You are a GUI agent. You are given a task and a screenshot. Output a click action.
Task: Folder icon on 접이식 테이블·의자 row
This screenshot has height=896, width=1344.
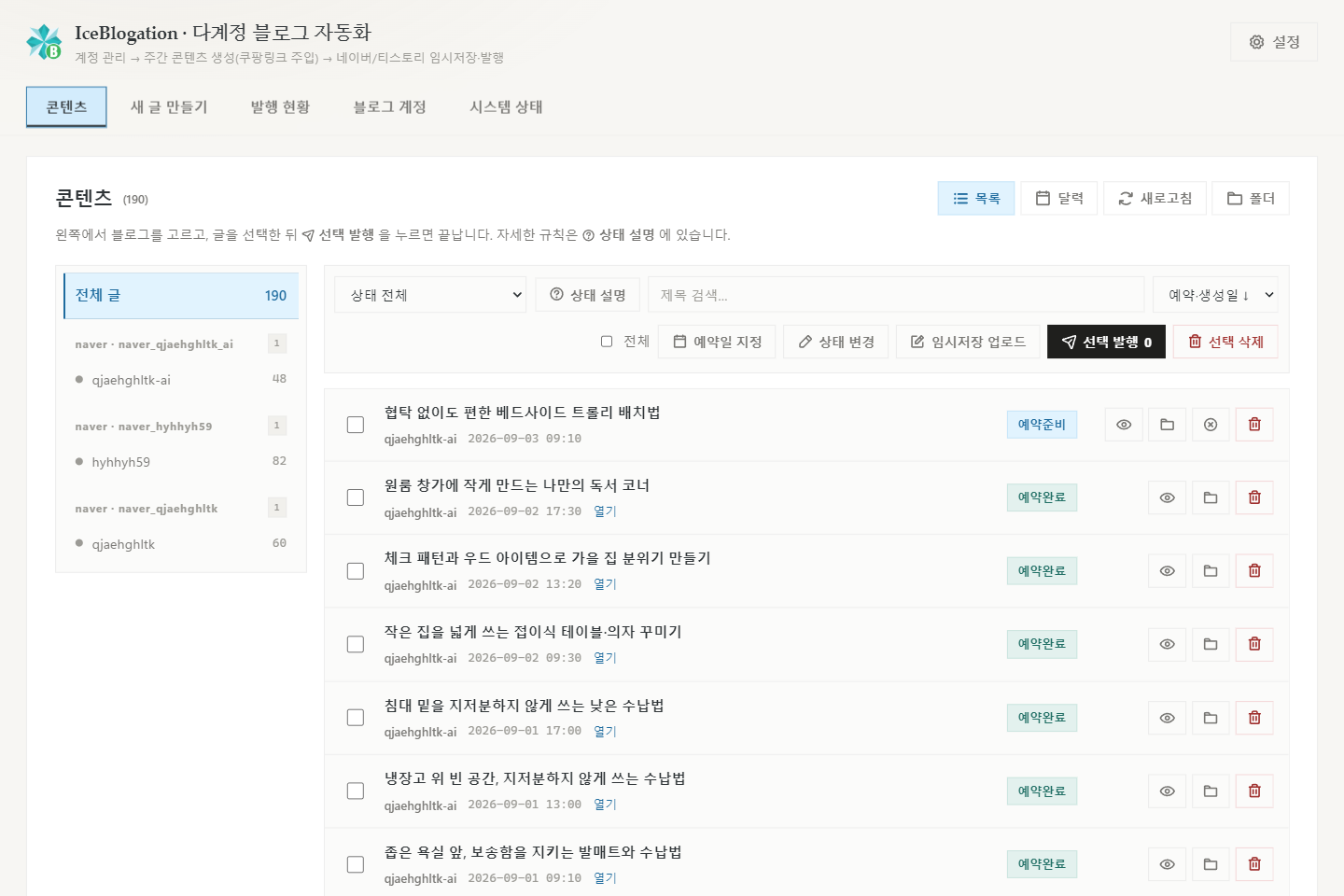click(x=1211, y=644)
